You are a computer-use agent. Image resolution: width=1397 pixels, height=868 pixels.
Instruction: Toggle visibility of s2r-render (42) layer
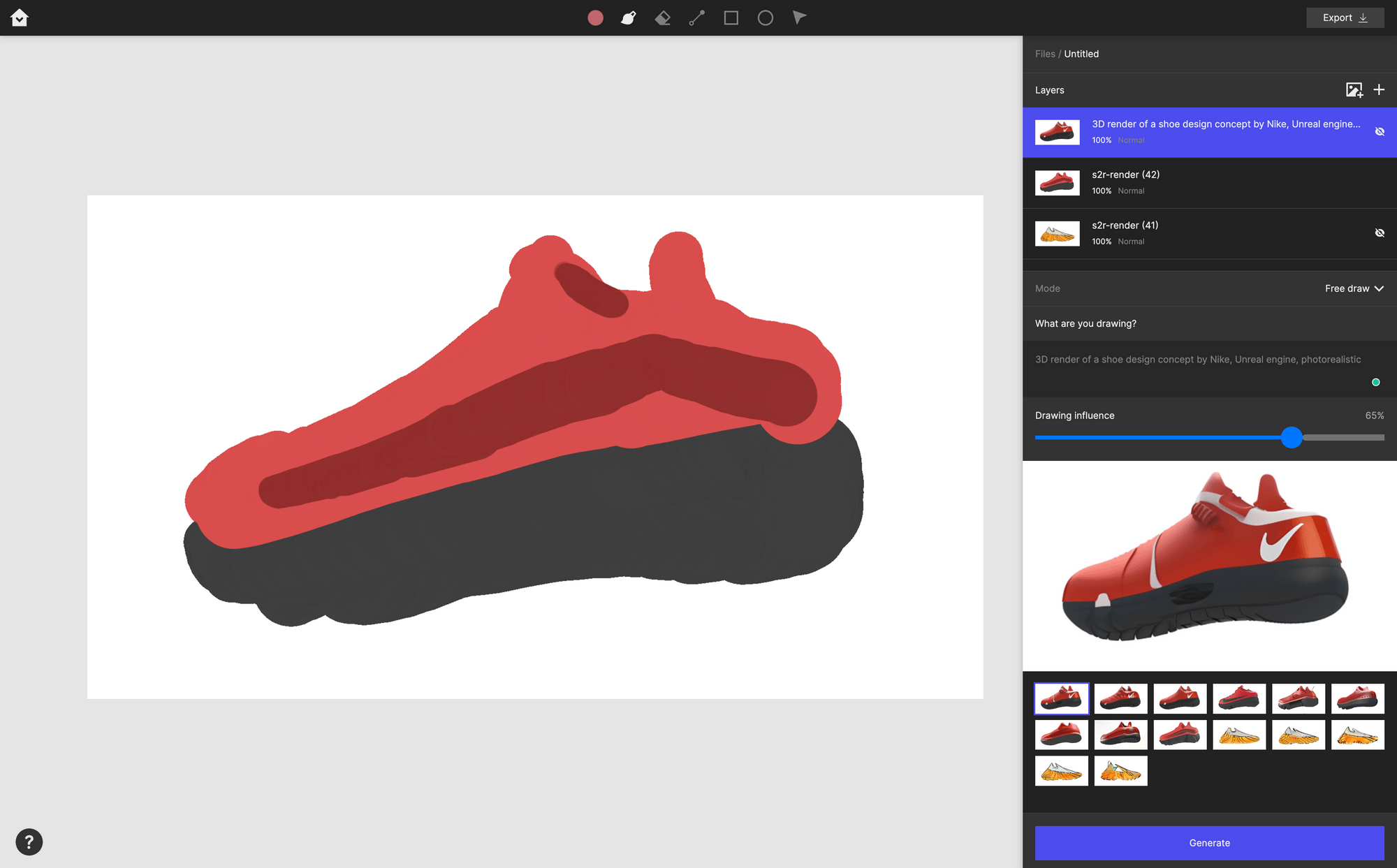point(1380,182)
